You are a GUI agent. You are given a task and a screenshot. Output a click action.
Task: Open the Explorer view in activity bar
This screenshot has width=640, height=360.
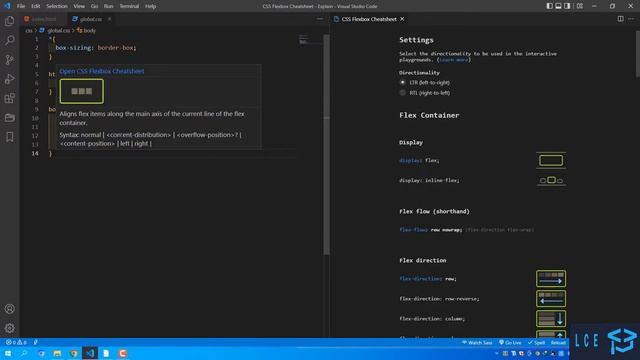coord(9,21)
